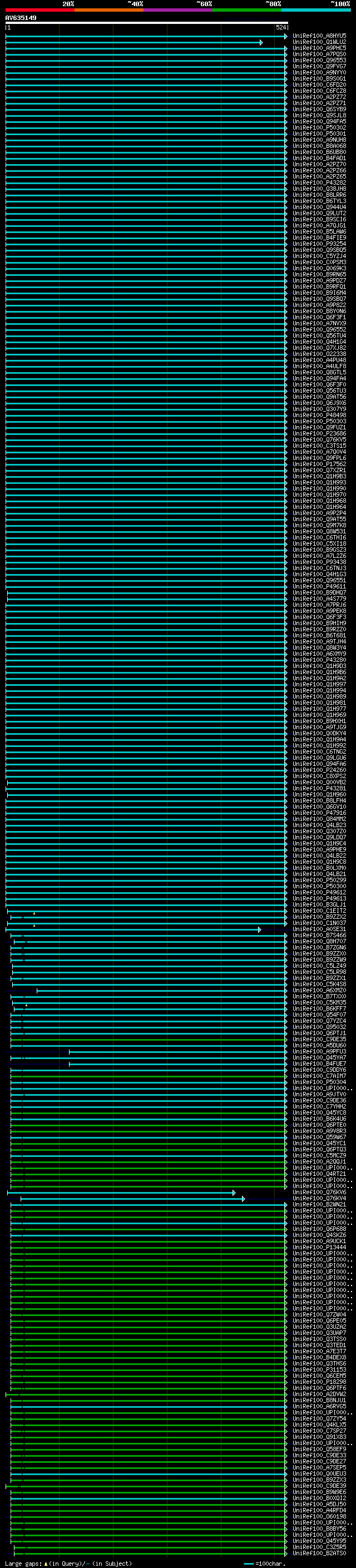Select label UniRef100_P50301
Screen dimensions: 356x1568
tap(319, 134)
